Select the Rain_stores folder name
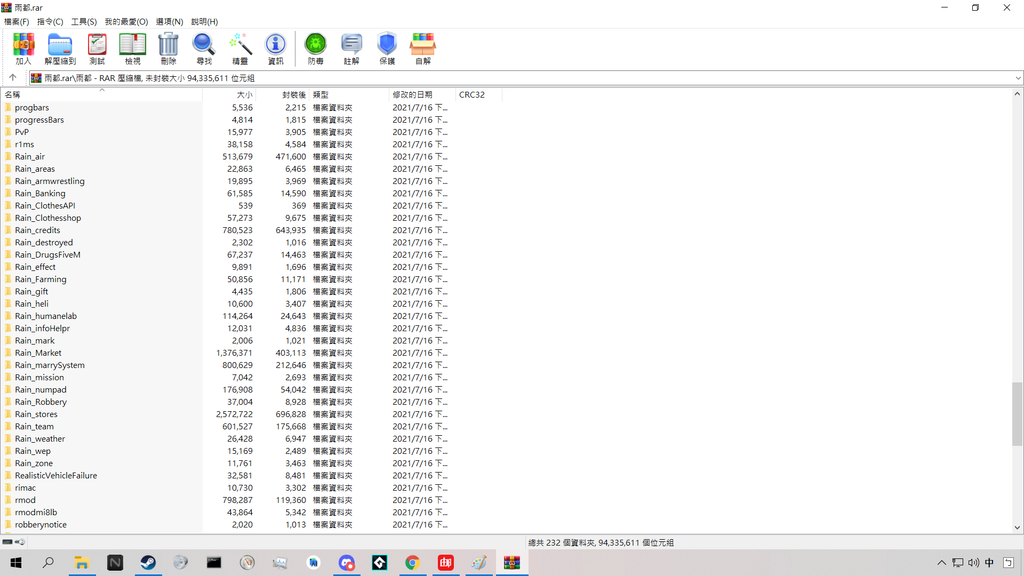 coord(36,414)
